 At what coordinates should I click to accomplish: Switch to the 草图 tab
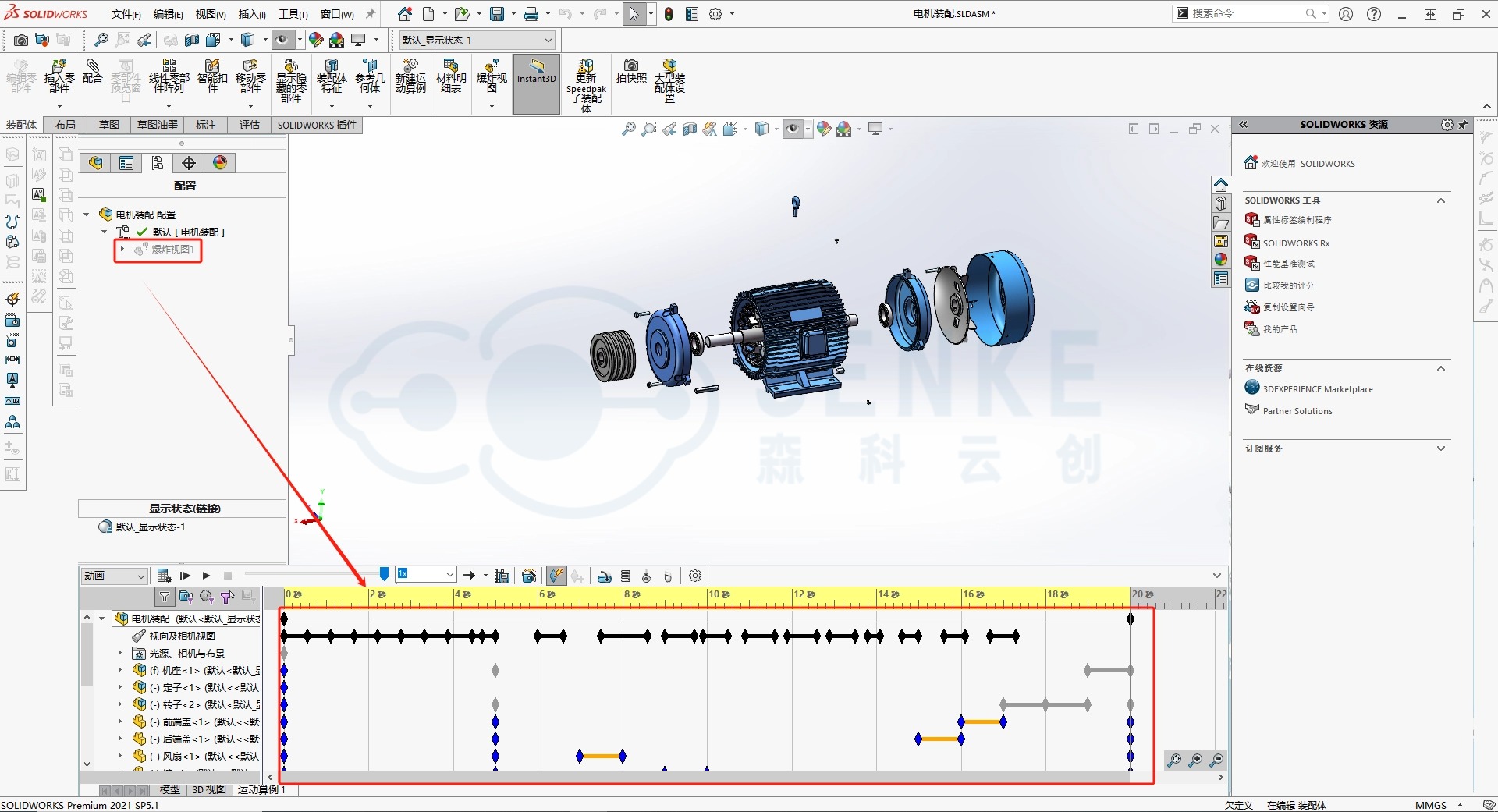click(x=109, y=125)
